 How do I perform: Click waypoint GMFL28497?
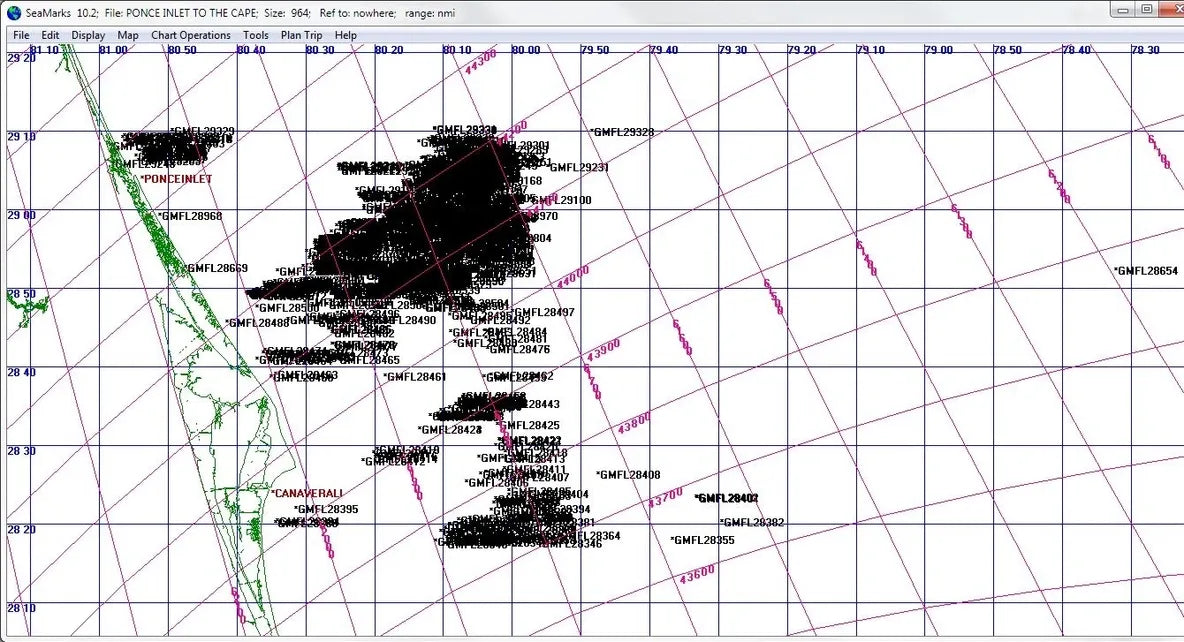[x=542, y=313]
